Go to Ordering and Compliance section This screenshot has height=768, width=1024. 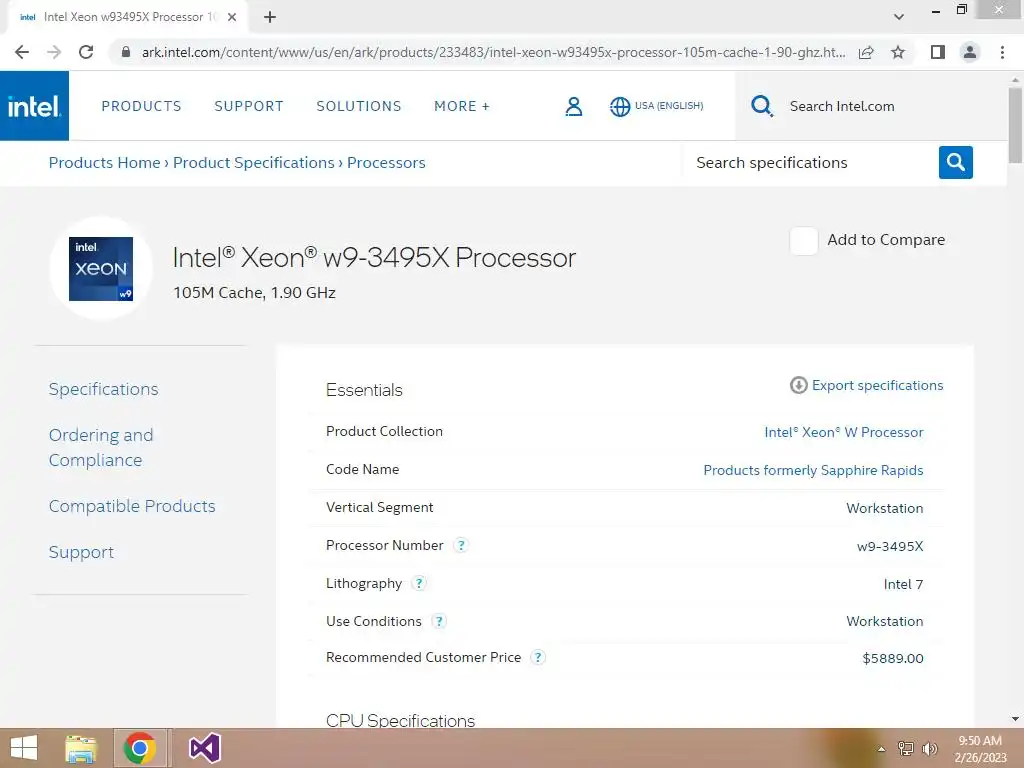tap(101, 447)
